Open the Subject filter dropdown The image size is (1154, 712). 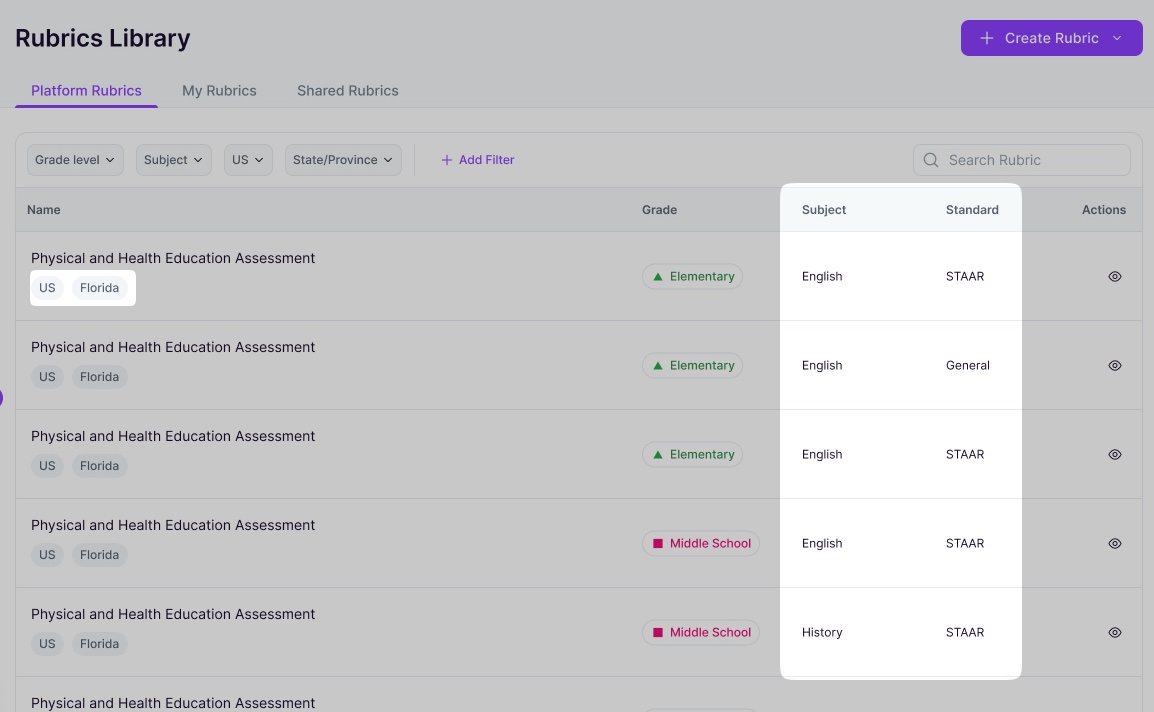click(174, 160)
